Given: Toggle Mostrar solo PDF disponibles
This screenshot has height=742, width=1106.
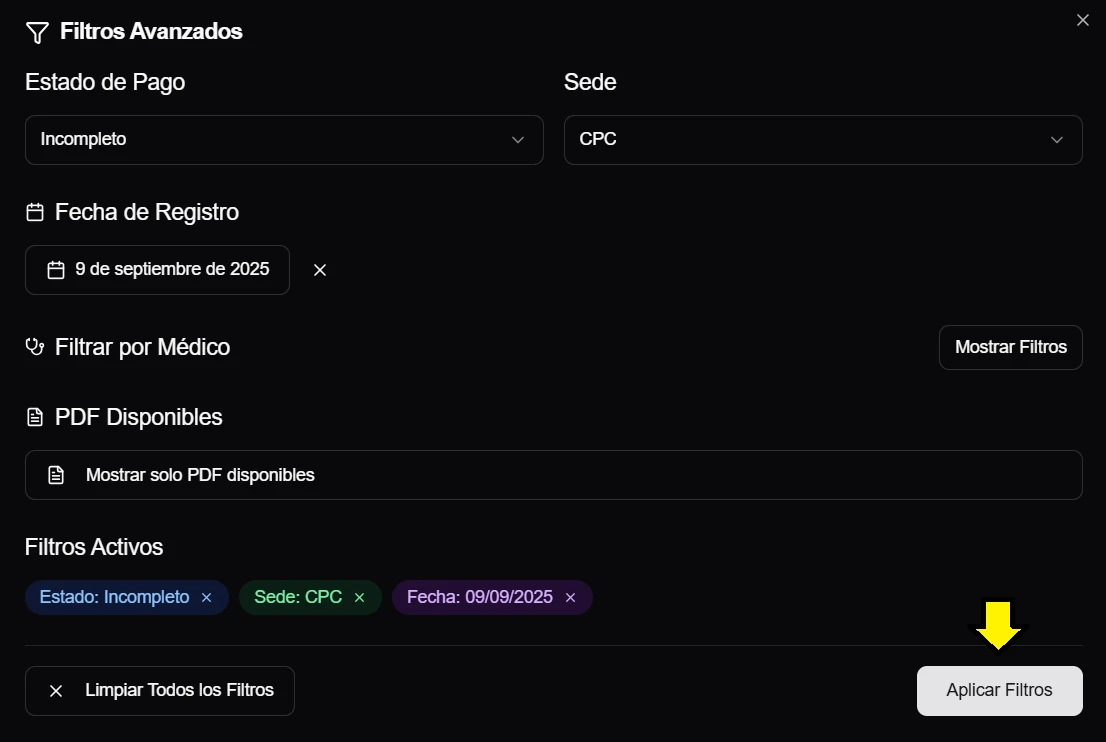Looking at the screenshot, I should coord(553,475).
